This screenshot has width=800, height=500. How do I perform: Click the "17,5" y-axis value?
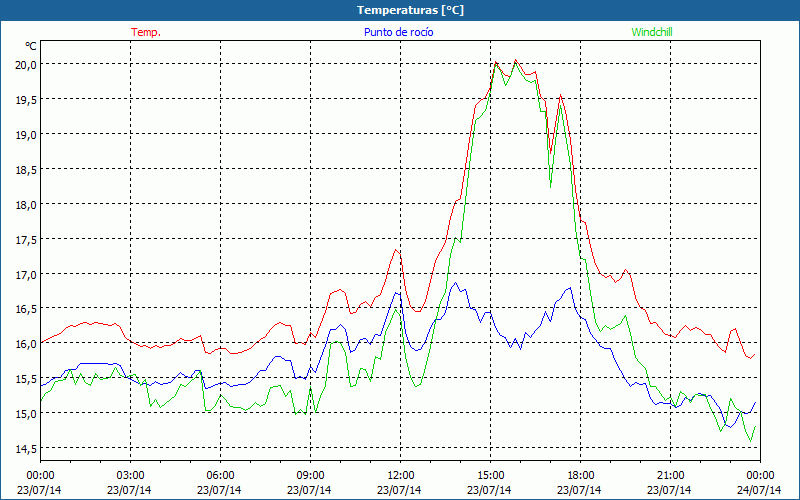point(27,239)
